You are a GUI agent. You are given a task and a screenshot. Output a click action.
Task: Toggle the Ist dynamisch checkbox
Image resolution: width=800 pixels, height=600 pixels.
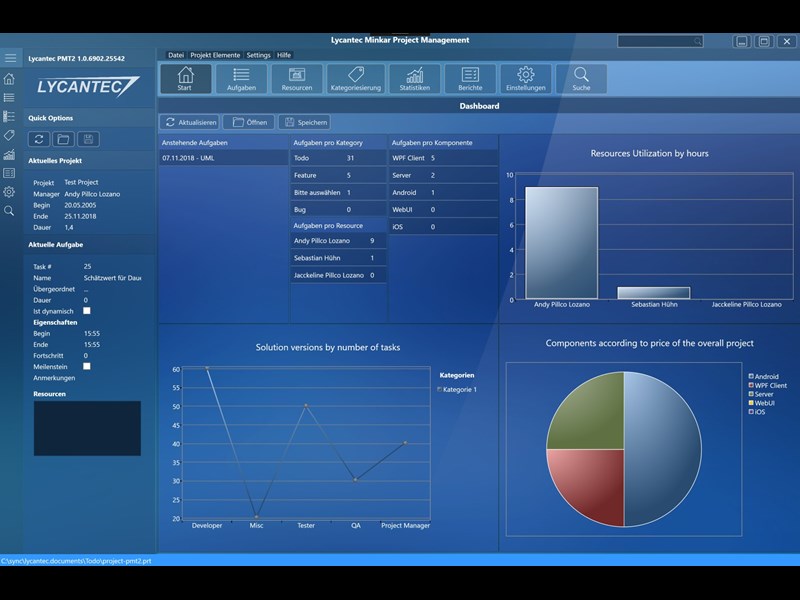87,311
